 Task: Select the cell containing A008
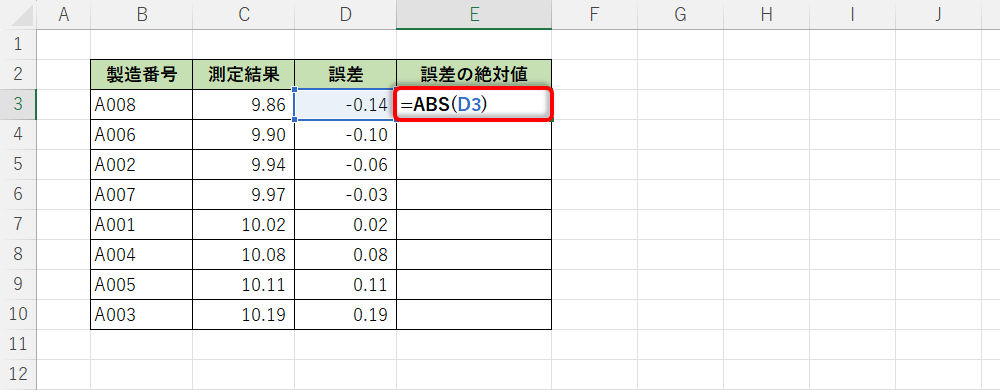point(141,105)
